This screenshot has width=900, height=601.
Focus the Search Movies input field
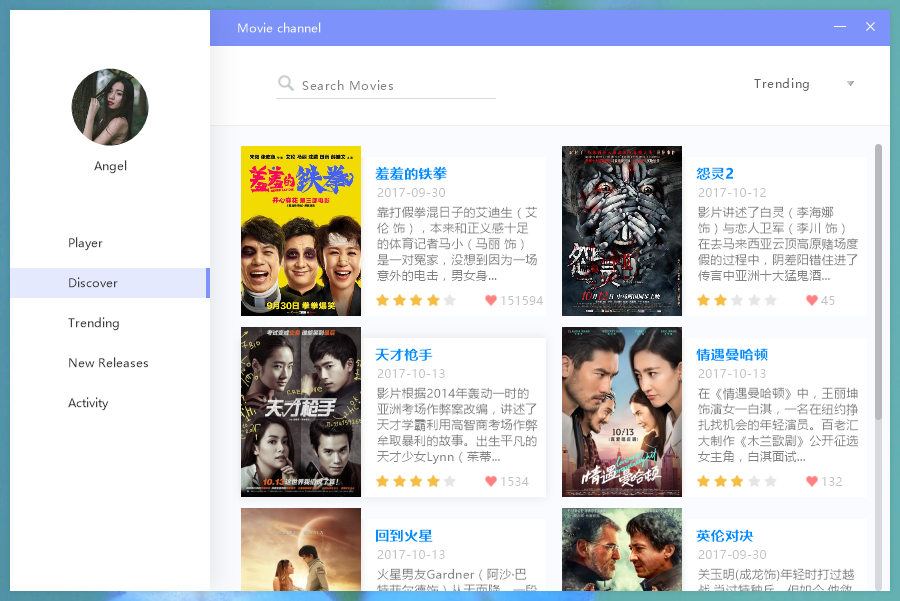point(386,86)
